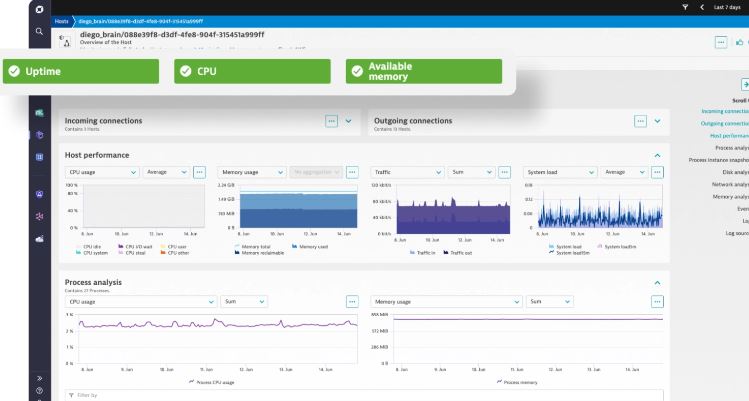Click the Filter by input field

point(364,395)
